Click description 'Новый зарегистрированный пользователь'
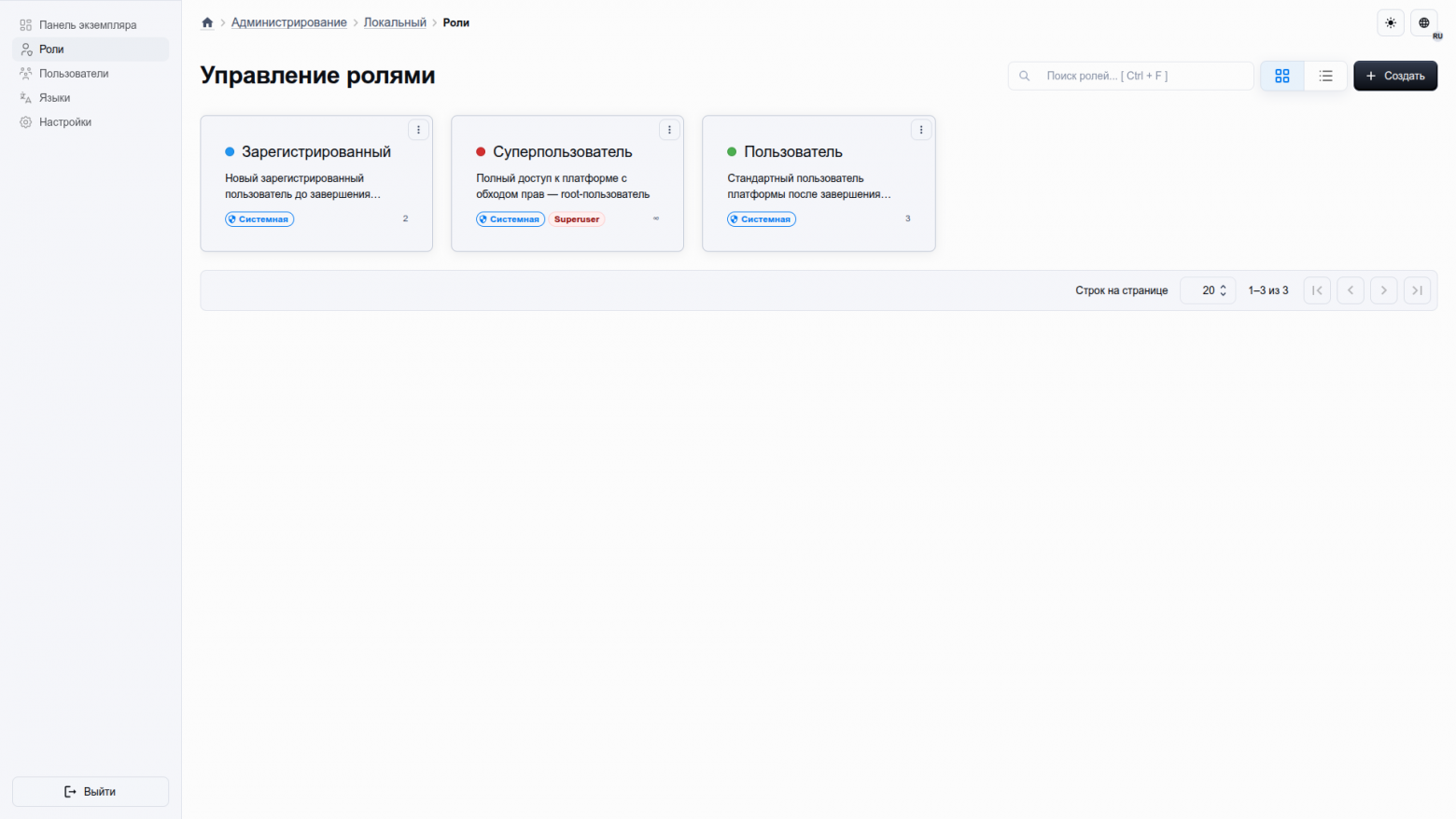1456x819 pixels. (x=303, y=186)
